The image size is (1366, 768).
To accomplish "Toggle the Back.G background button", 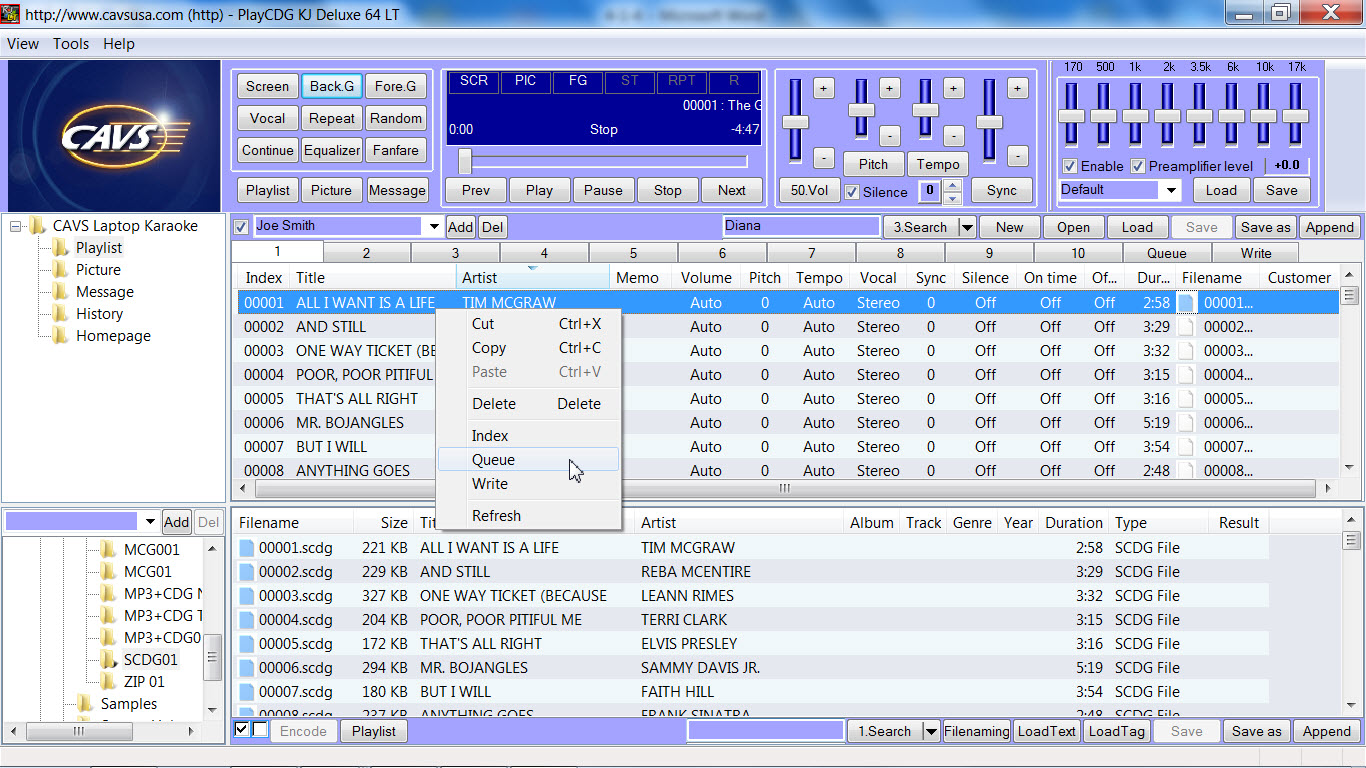I will (x=332, y=86).
